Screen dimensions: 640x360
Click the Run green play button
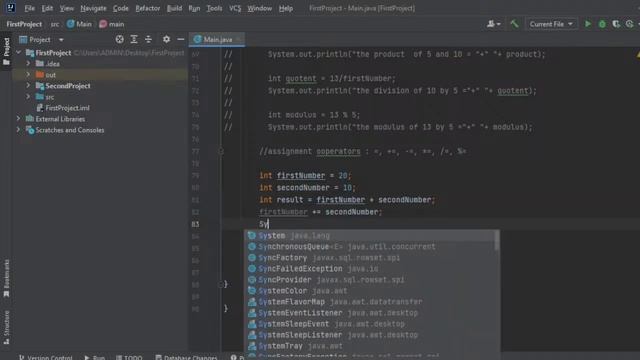pyautogui.click(x=588, y=24)
